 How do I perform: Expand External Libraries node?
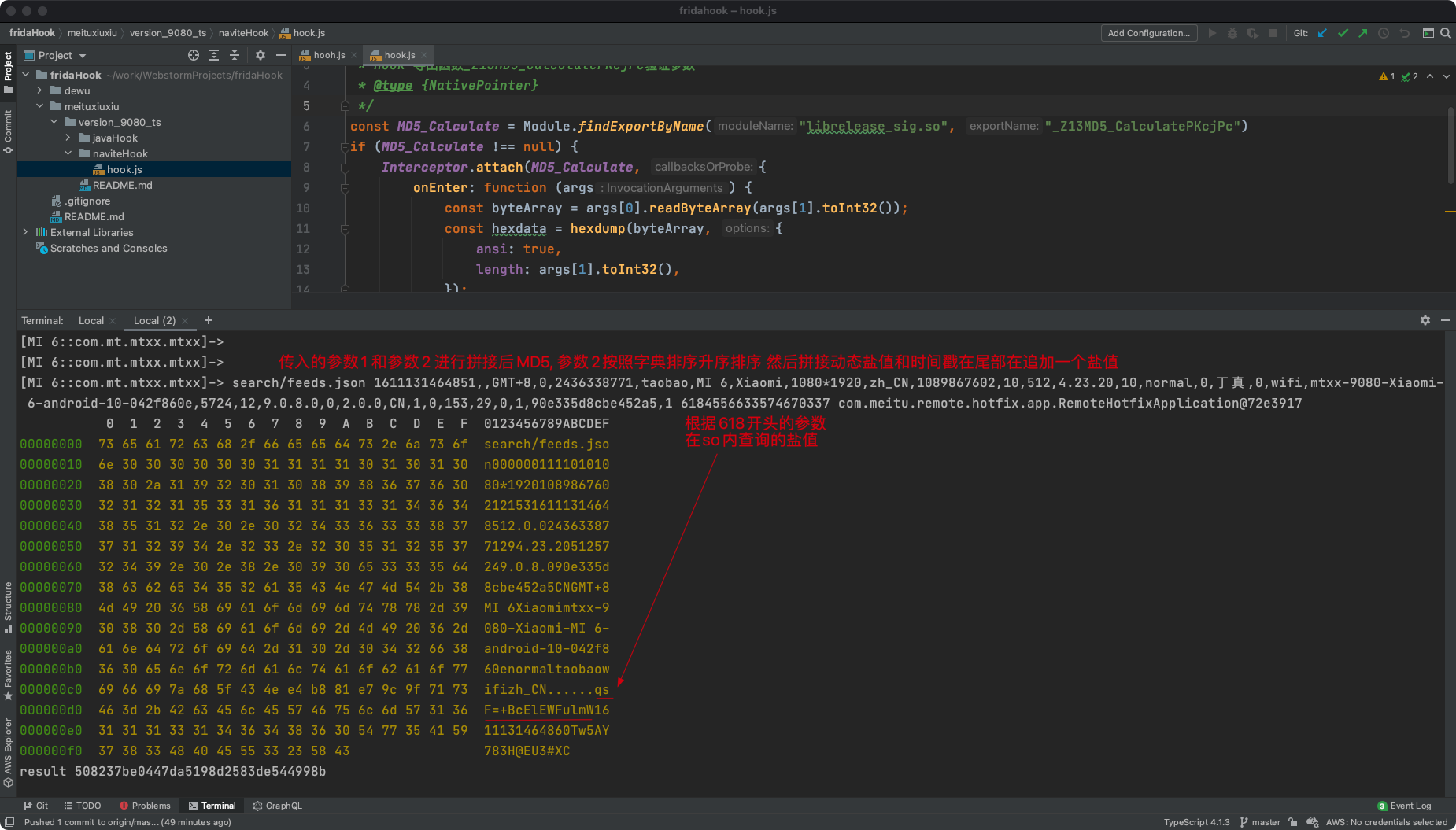(x=26, y=232)
